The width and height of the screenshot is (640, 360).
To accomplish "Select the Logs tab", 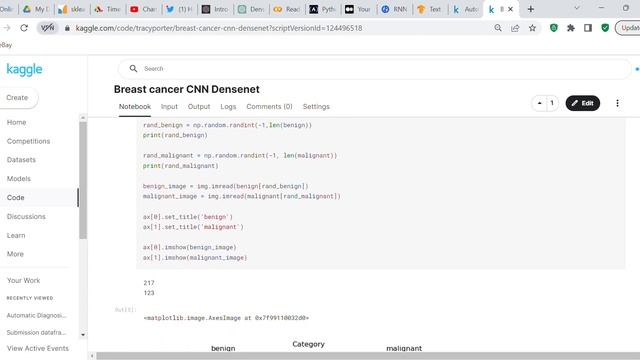I will pyautogui.click(x=228, y=107).
